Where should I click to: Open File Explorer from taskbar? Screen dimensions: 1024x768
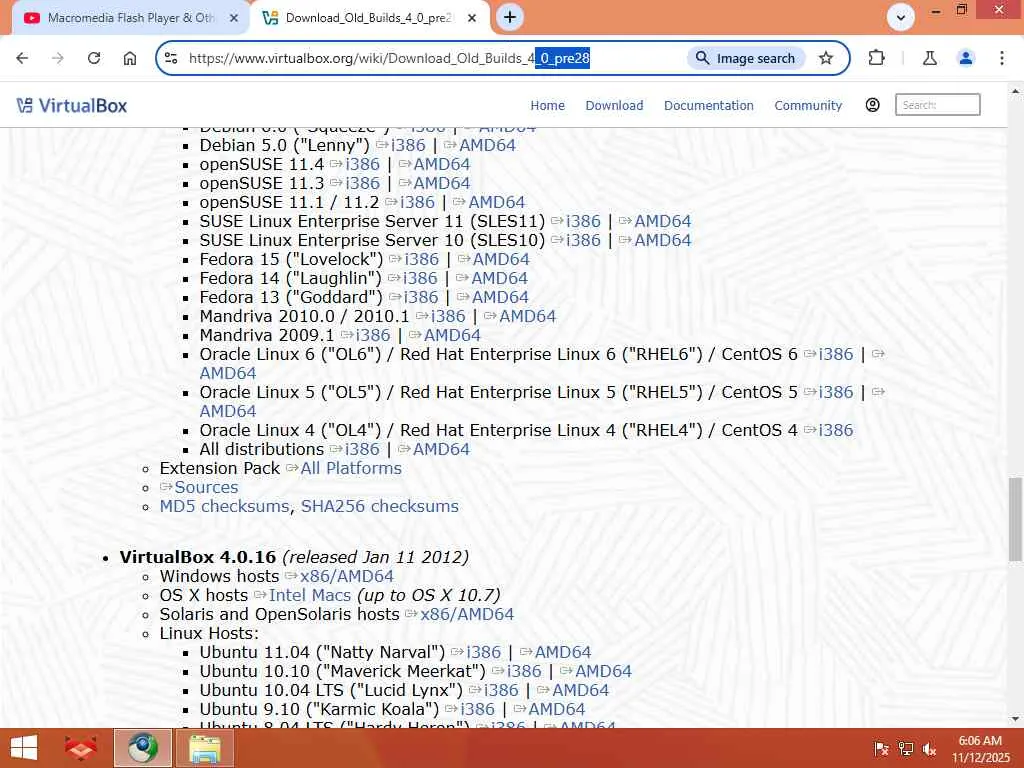click(205, 748)
